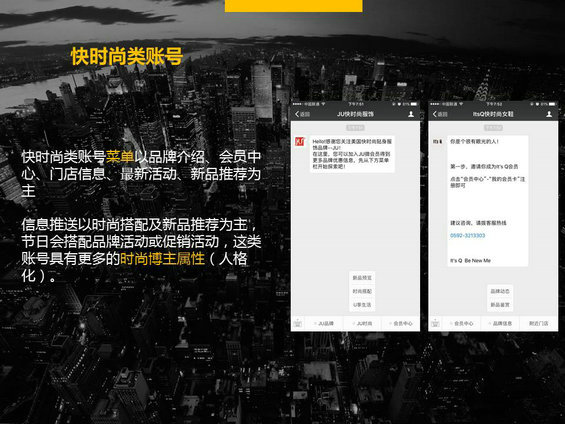The image size is (565, 424).
Task: Tap back arrow in JU快时尚服饰 chat
Action: (302, 114)
